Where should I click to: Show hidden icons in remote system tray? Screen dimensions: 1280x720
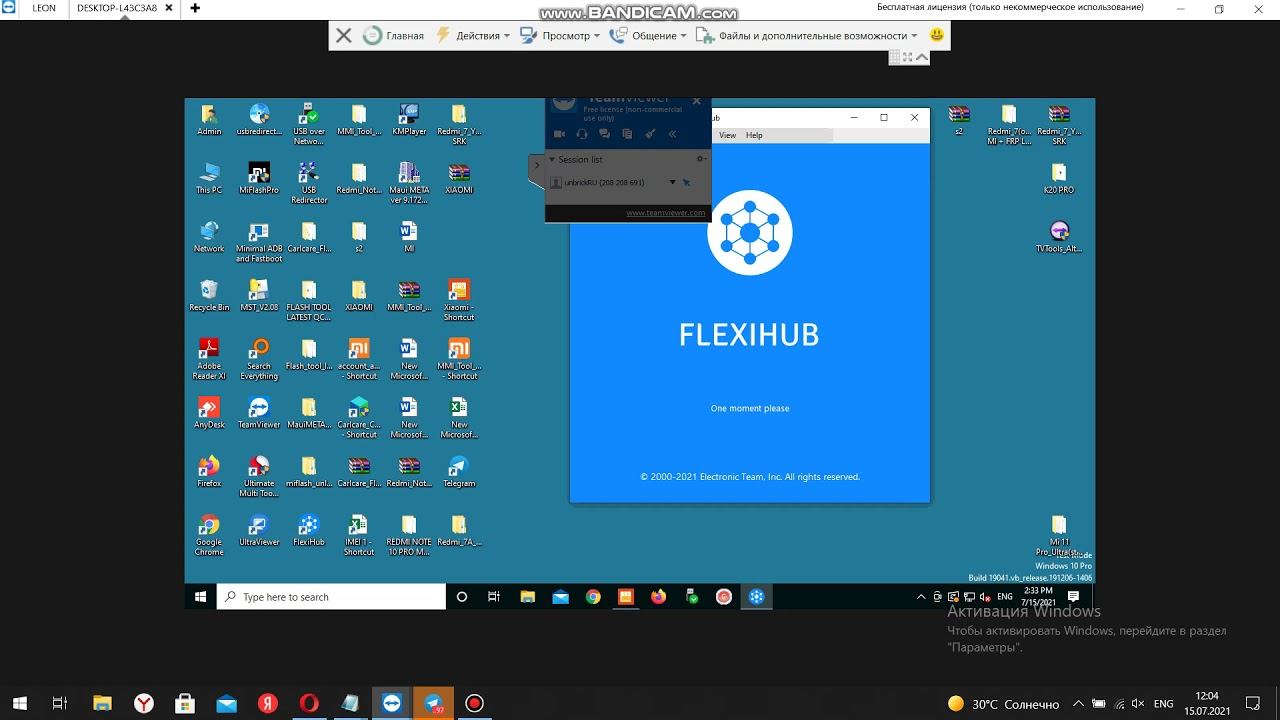click(921, 597)
